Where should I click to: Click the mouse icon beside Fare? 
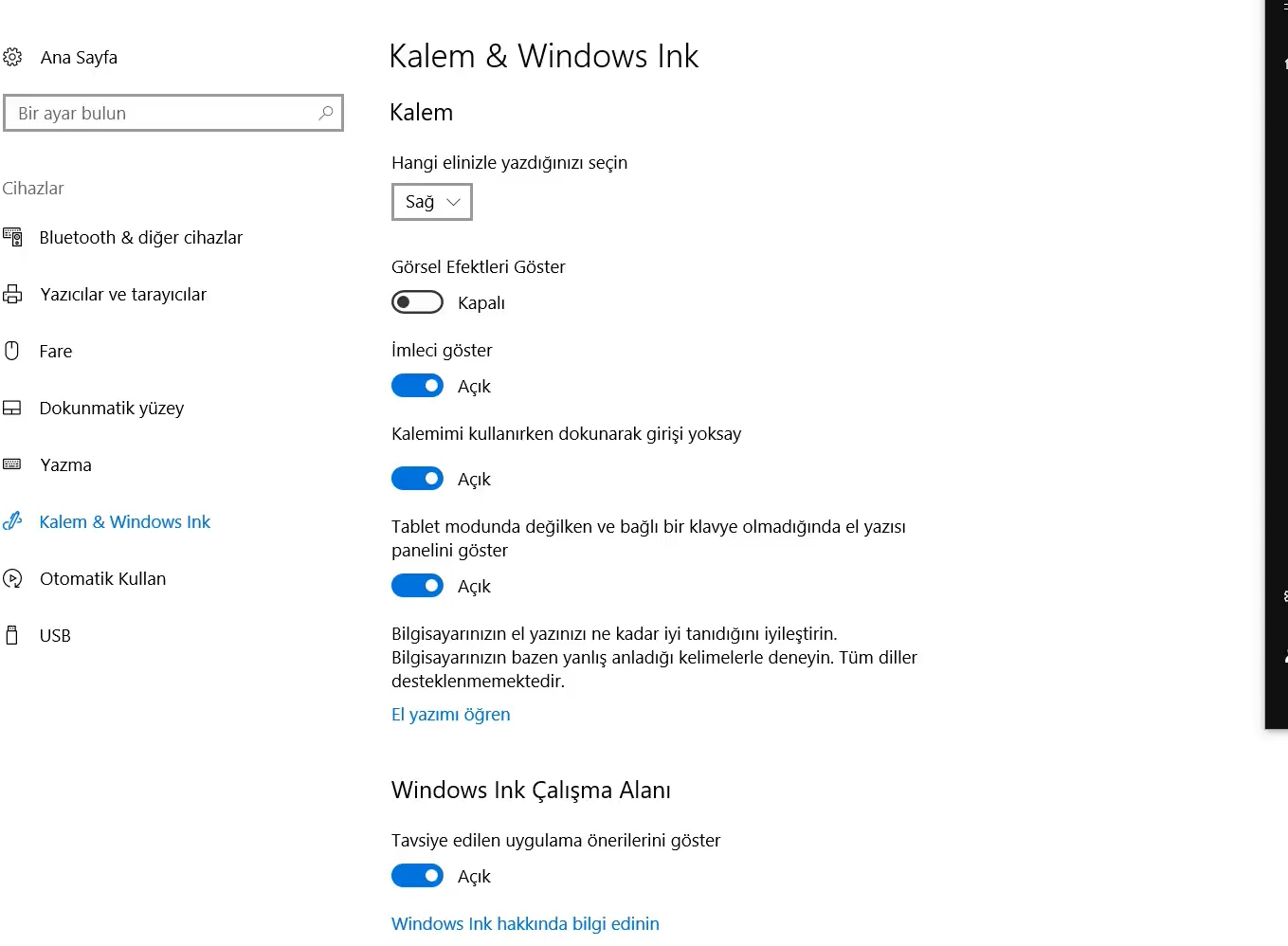click(x=12, y=352)
